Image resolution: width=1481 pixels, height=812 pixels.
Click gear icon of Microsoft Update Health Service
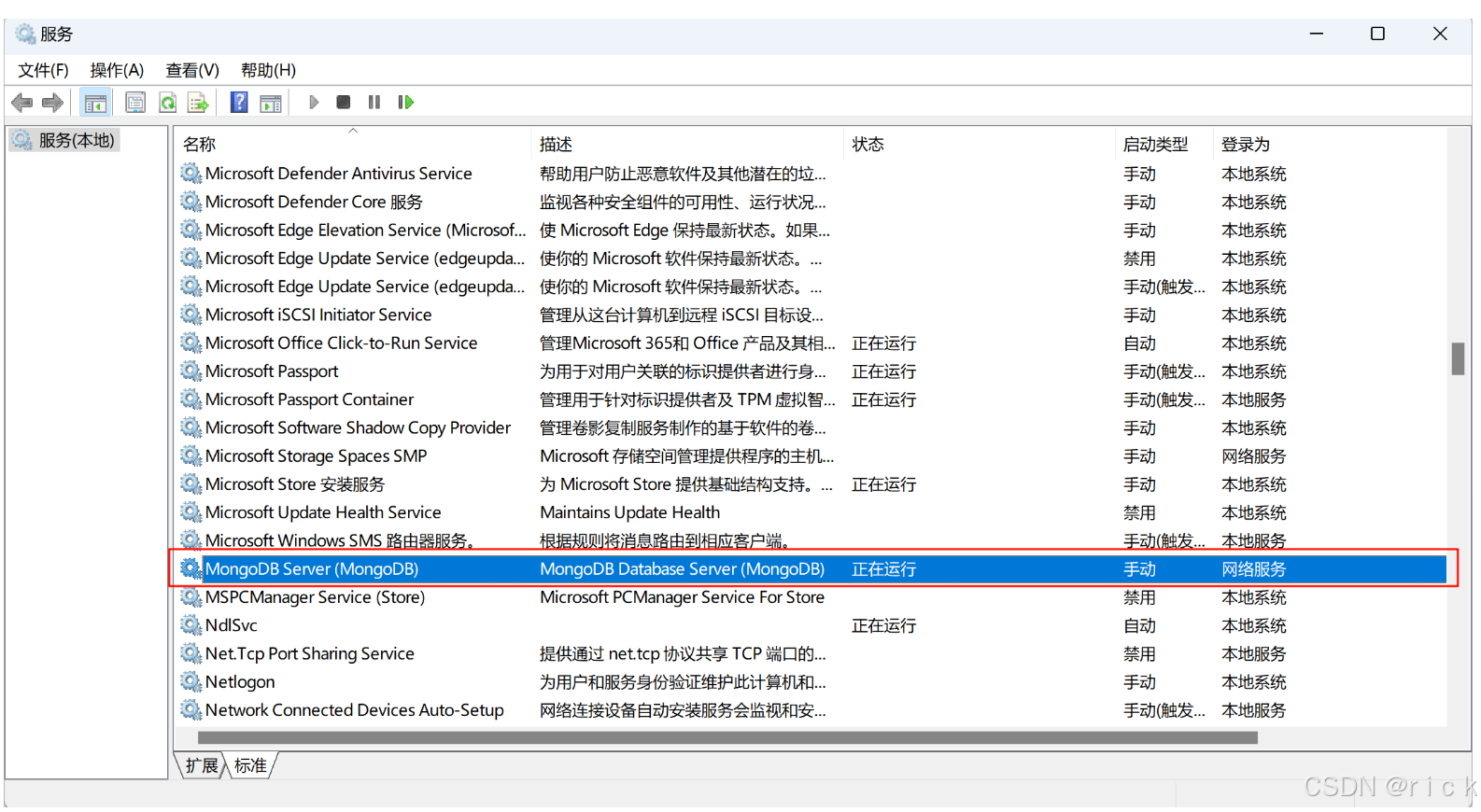[191, 512]
